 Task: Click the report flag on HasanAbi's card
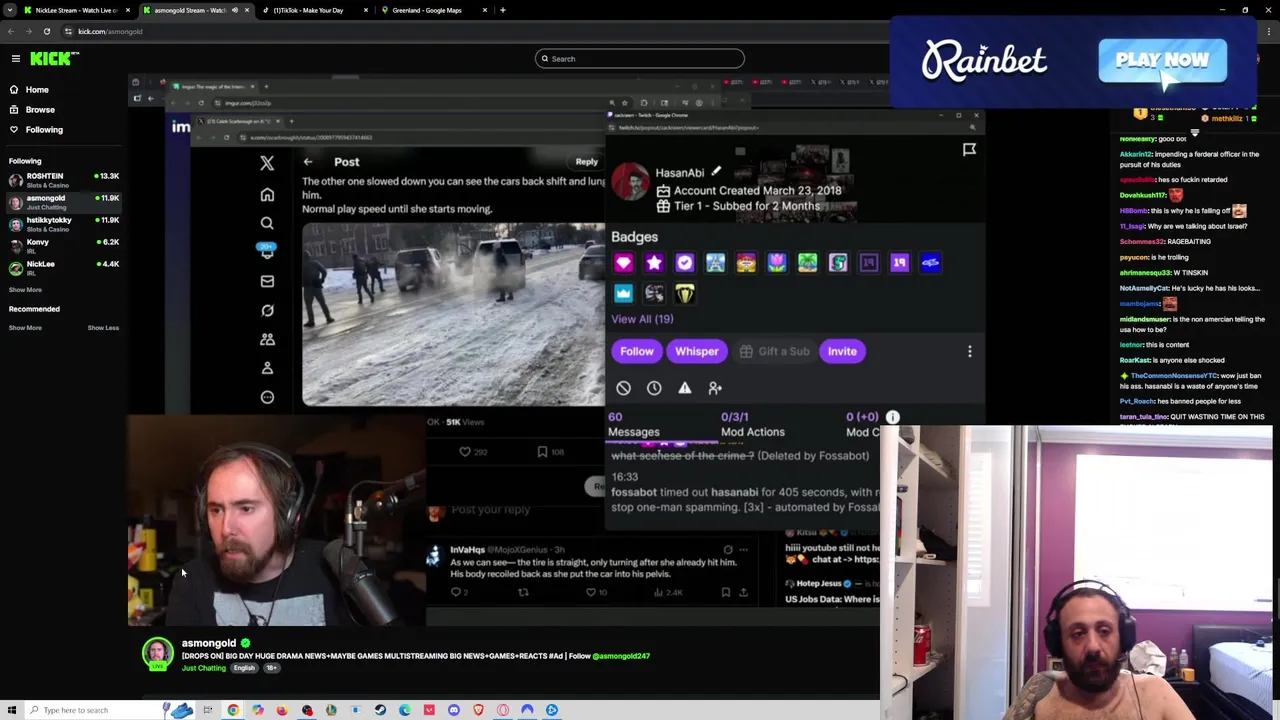pos(969,150)
